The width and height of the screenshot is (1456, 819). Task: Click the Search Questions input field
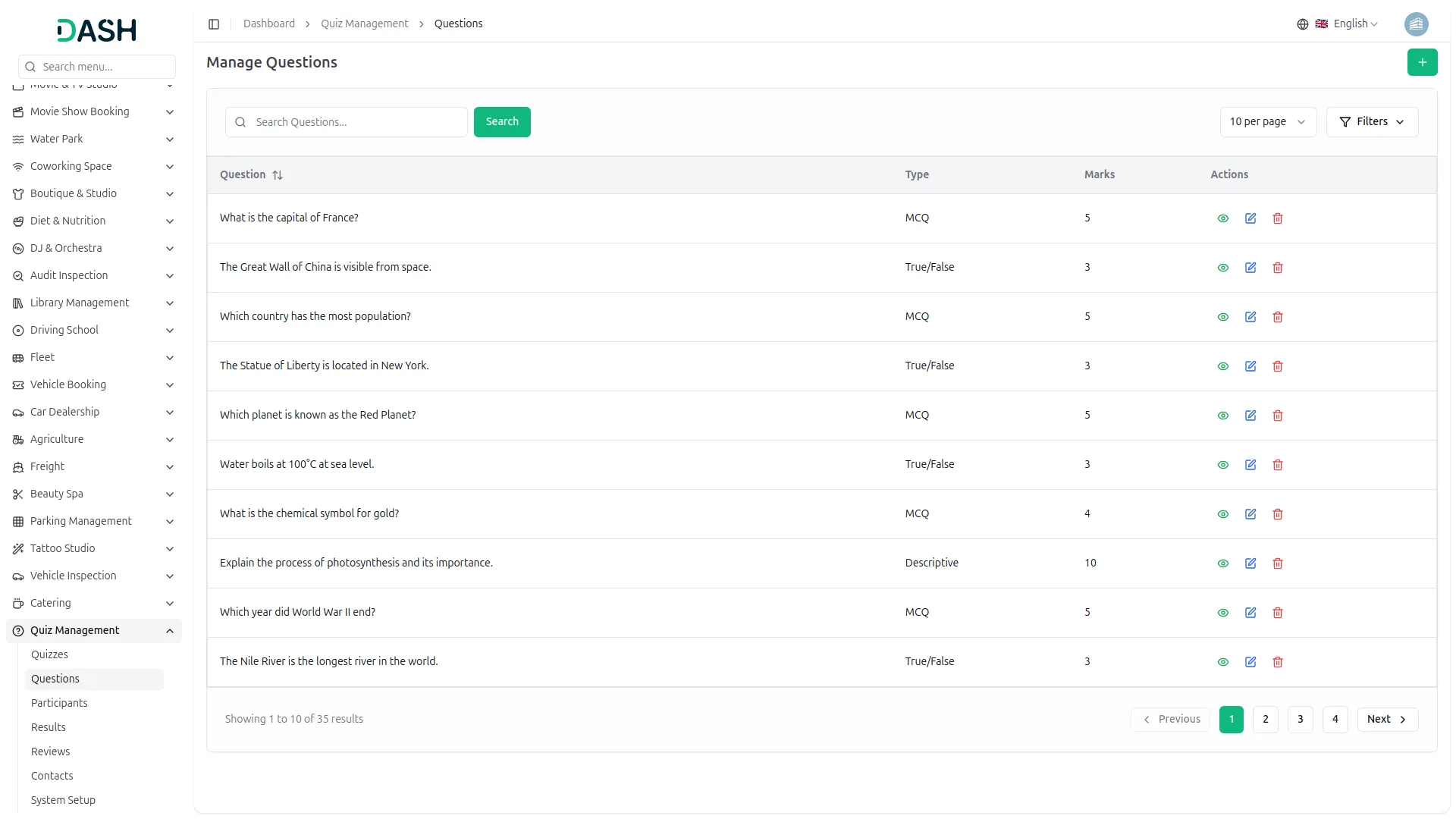tap(356, 122)
